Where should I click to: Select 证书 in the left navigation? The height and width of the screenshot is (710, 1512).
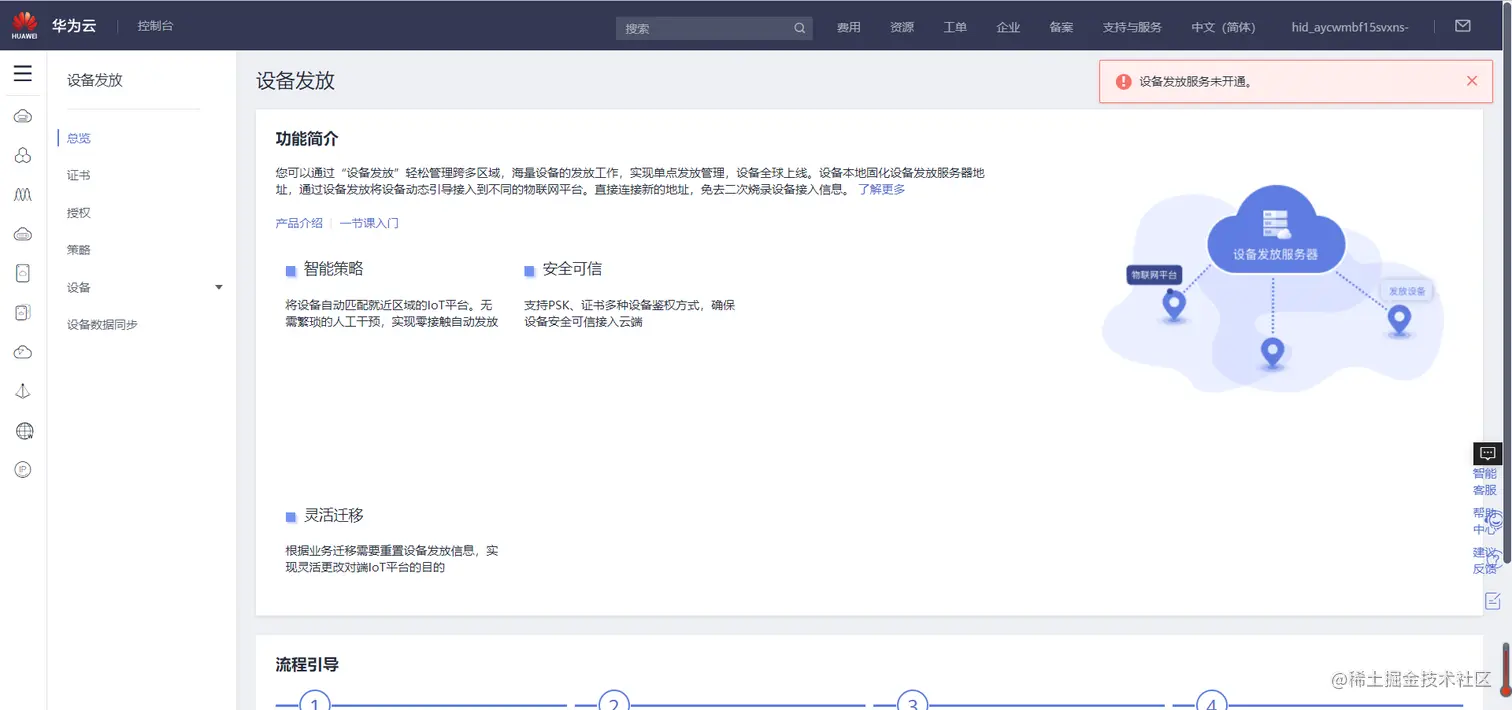[x=78, y=174]
